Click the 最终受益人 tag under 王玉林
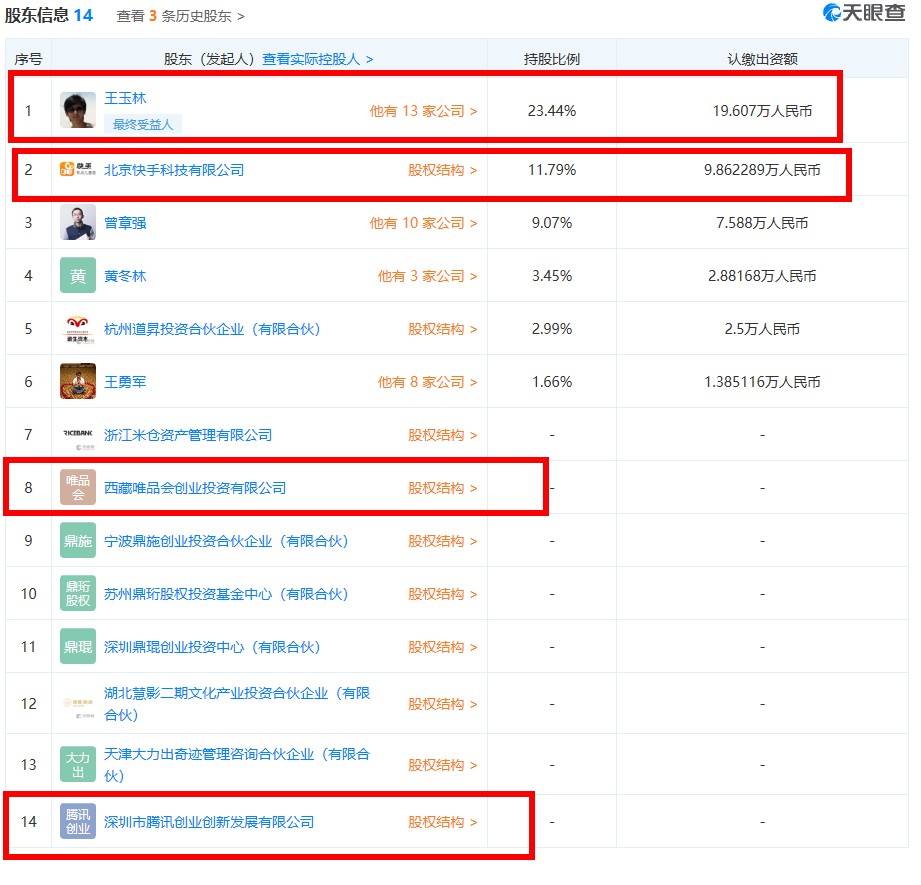The image size is (921, 885). (x=143, y=124)
